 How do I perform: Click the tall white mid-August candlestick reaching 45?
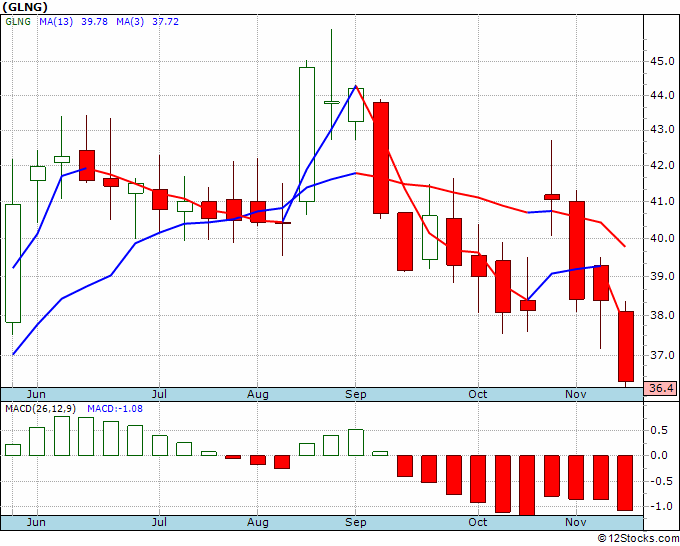coord(307,134)
